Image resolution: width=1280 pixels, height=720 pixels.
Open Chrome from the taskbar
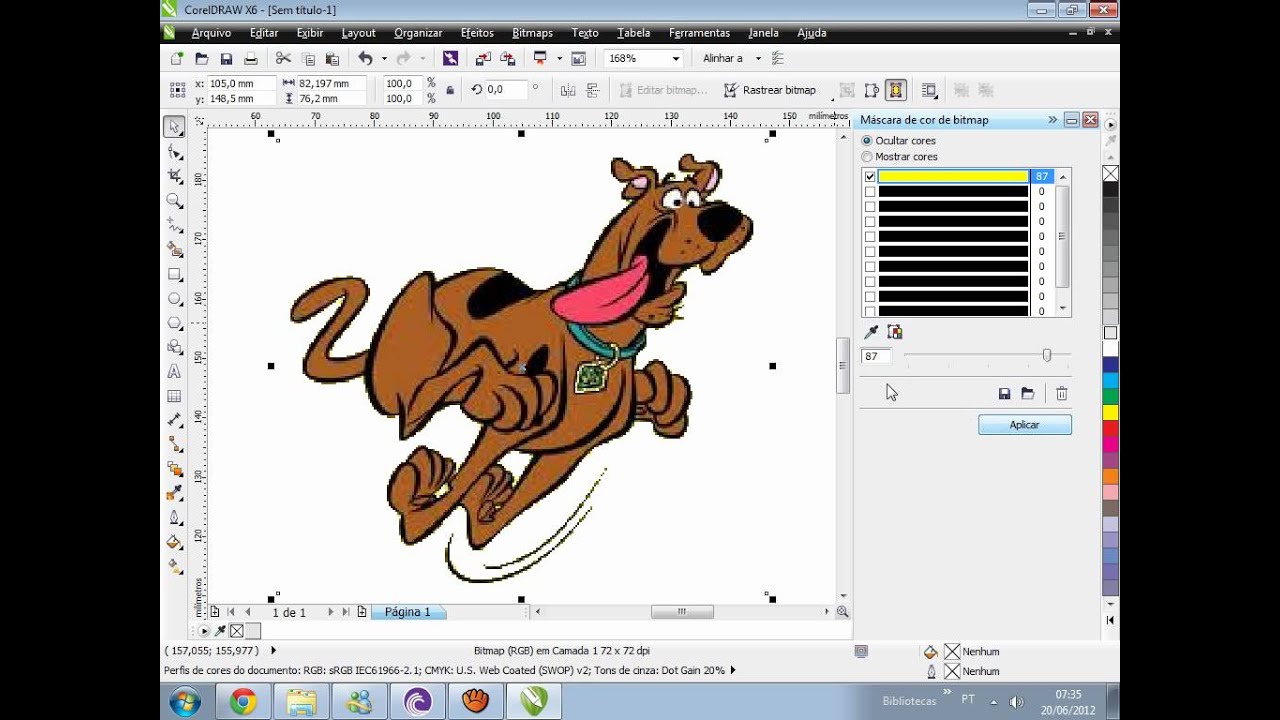coord(243,702)
